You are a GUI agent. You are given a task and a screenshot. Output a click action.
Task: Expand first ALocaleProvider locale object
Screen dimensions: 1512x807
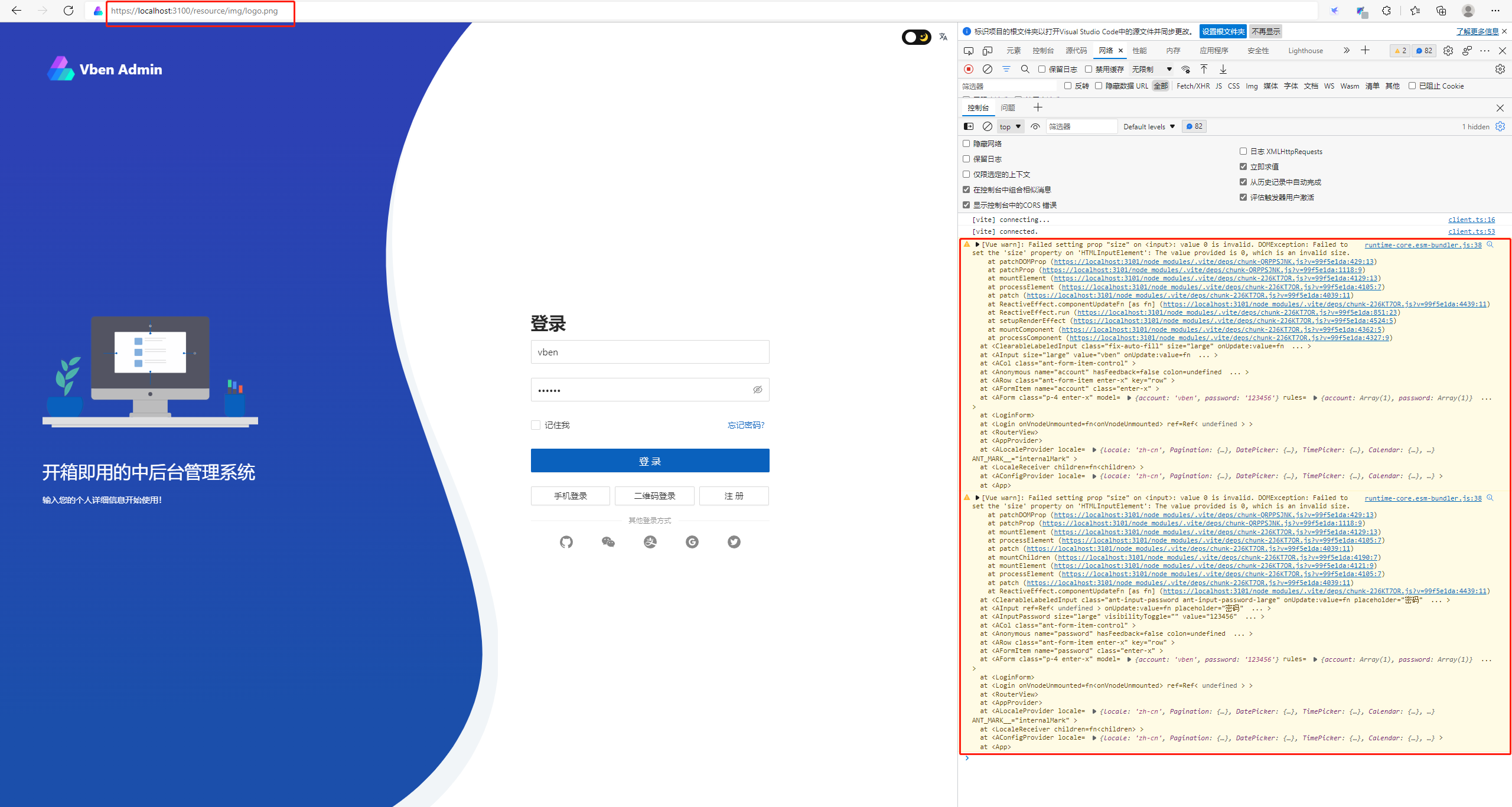click(1094, 450)
